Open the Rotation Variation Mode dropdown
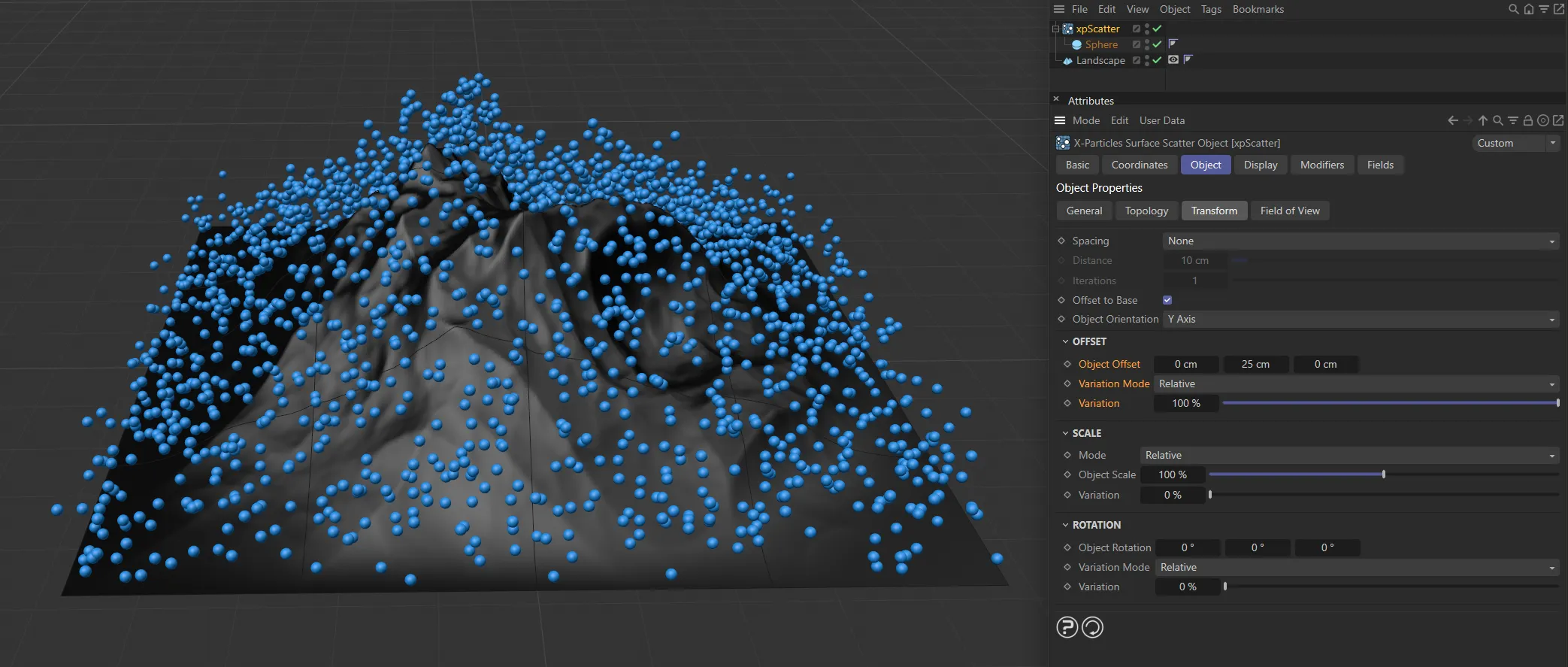Viewport: 1568px width, 667px height. 1358,567
